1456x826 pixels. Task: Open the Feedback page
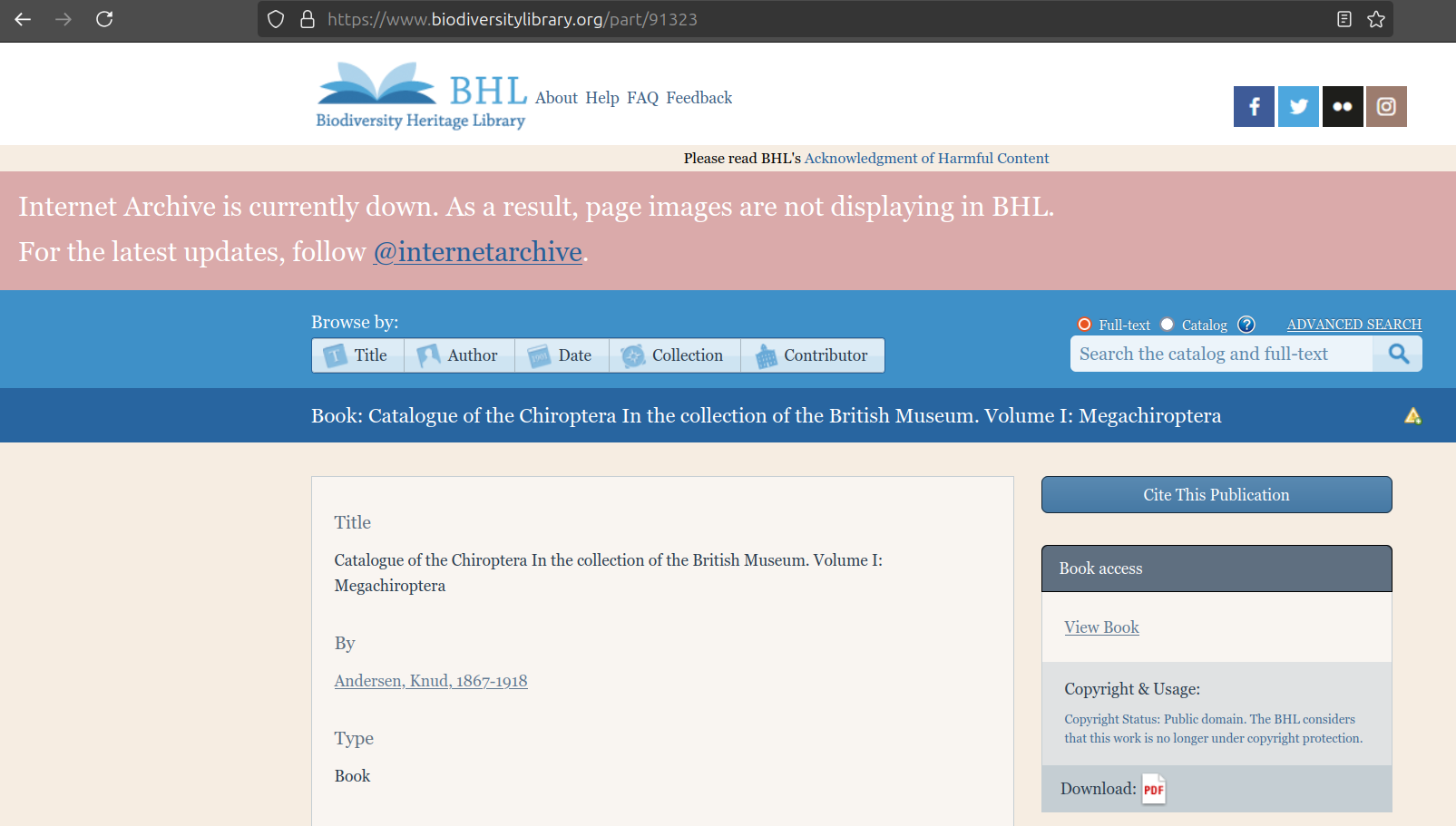pyautogui.click(x=699, y=98)
